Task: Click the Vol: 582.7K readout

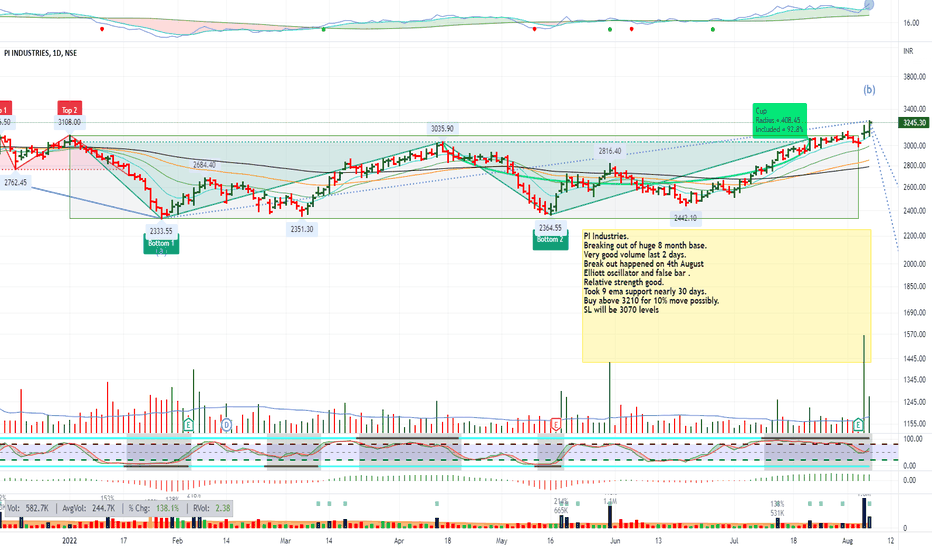Action: (28, 508)
